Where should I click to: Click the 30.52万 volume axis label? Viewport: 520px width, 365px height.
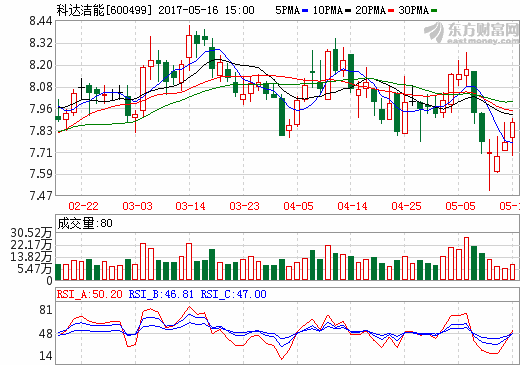point(31,233)
